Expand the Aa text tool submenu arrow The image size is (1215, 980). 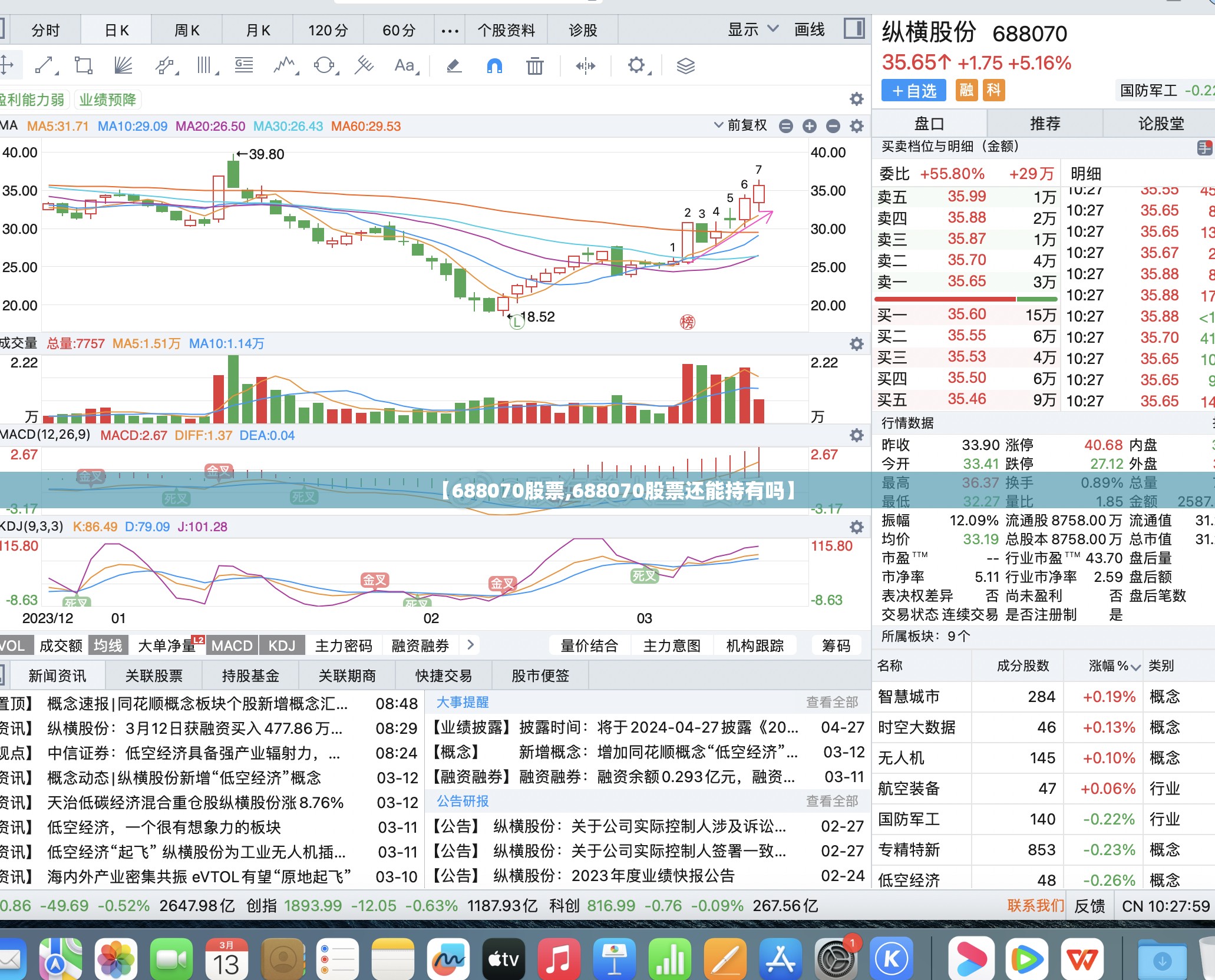tap(418, 73)
